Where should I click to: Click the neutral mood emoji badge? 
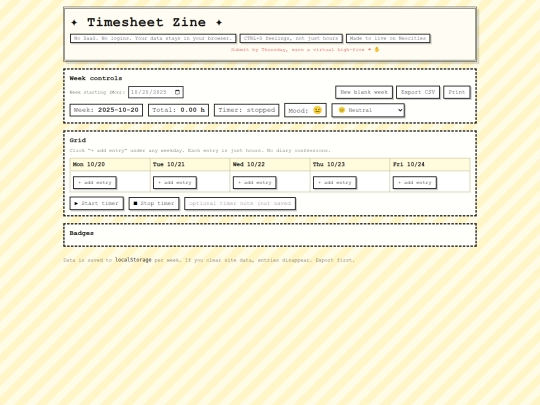click(305, 111)
